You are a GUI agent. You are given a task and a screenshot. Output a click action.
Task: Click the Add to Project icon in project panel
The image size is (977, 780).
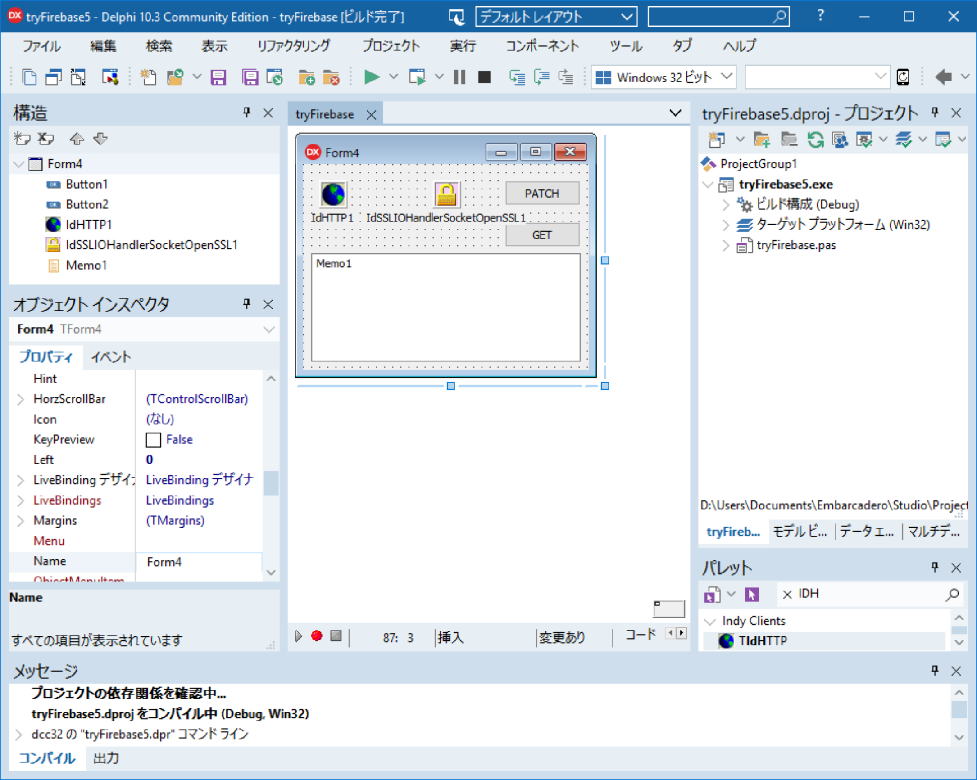761,140
